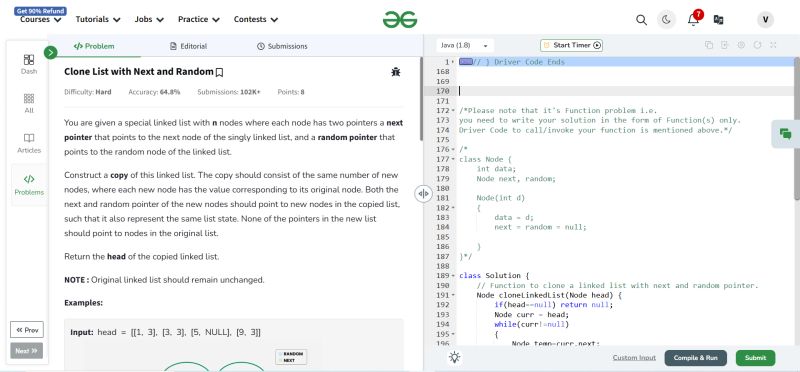
Task: Switch to the Editorial tab
Action: [x=188, y=46]
